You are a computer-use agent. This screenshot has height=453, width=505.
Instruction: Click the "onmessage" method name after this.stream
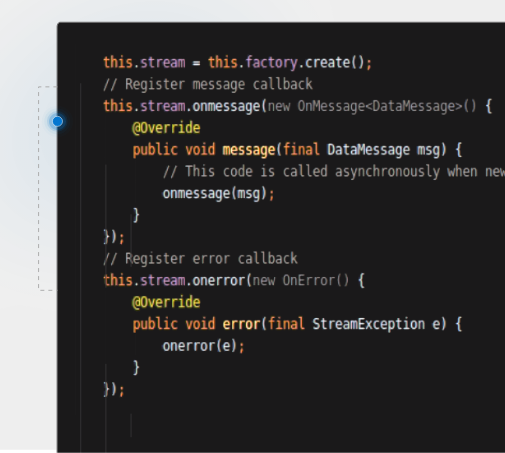(x=226, y=106)
